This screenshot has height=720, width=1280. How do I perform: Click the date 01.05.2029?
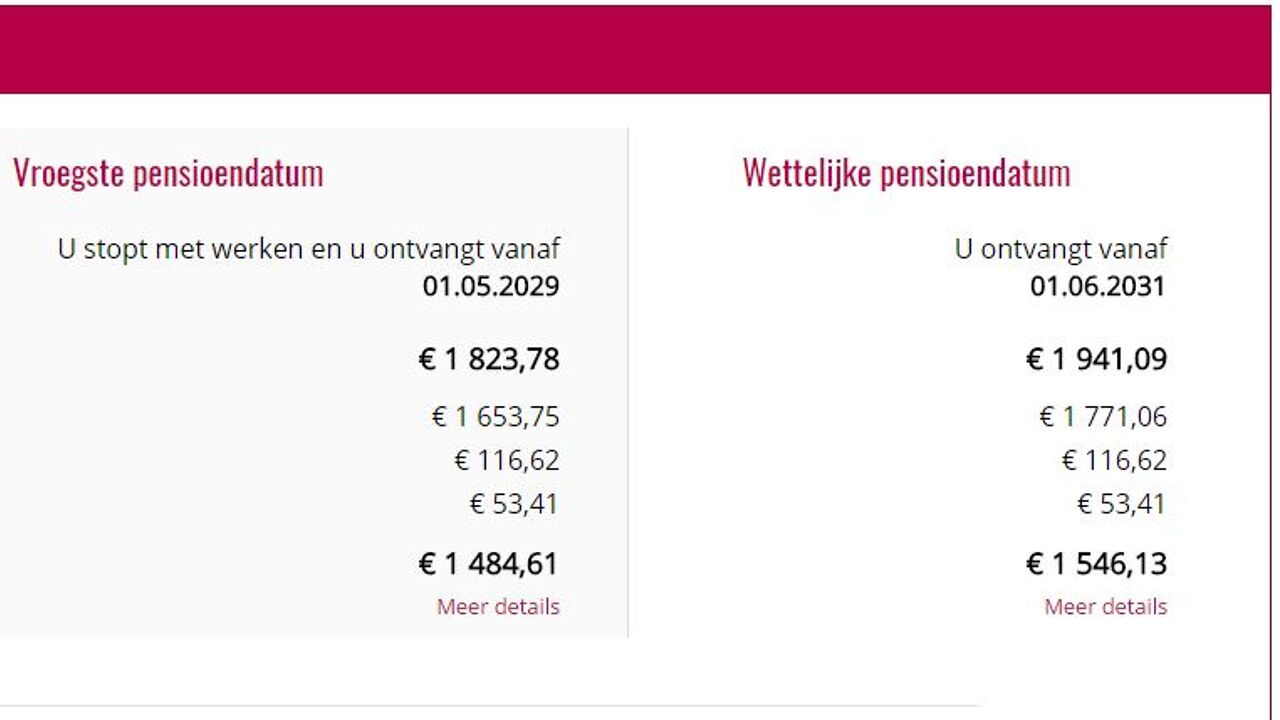click(490, 287)
